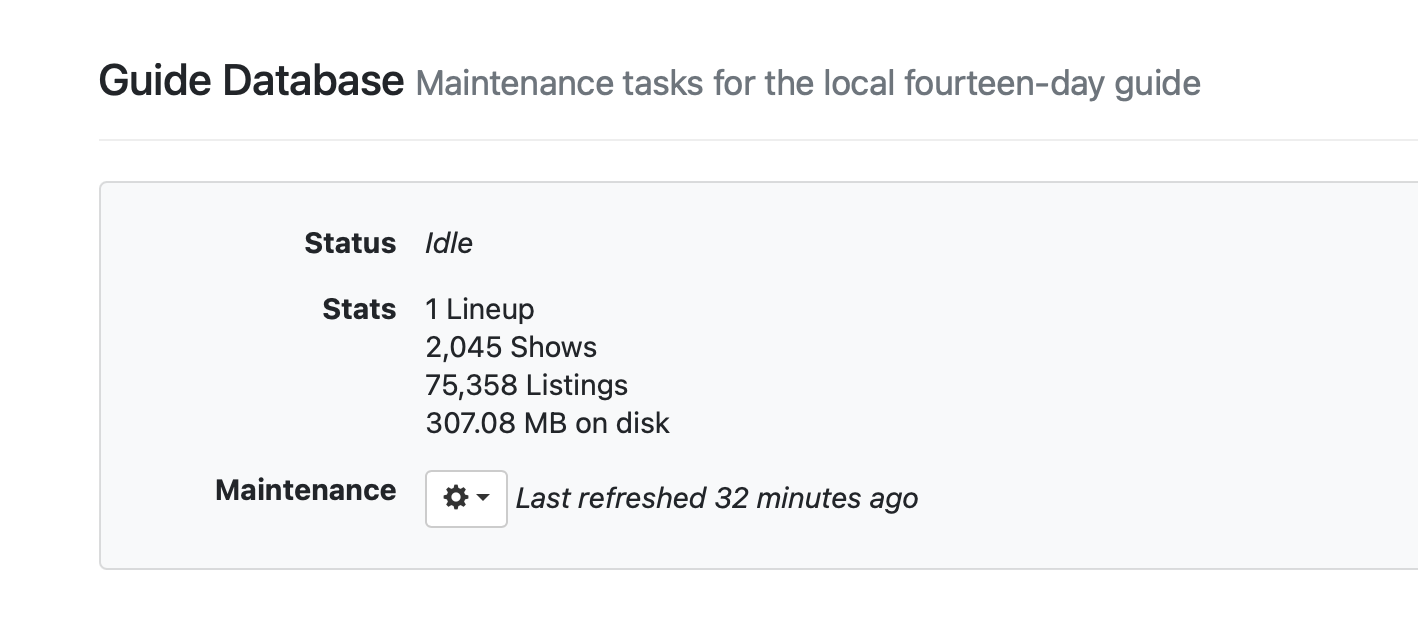Click the gear icon beside Maintenance
Screen dimensions: 1418x636
pos(456,498)
